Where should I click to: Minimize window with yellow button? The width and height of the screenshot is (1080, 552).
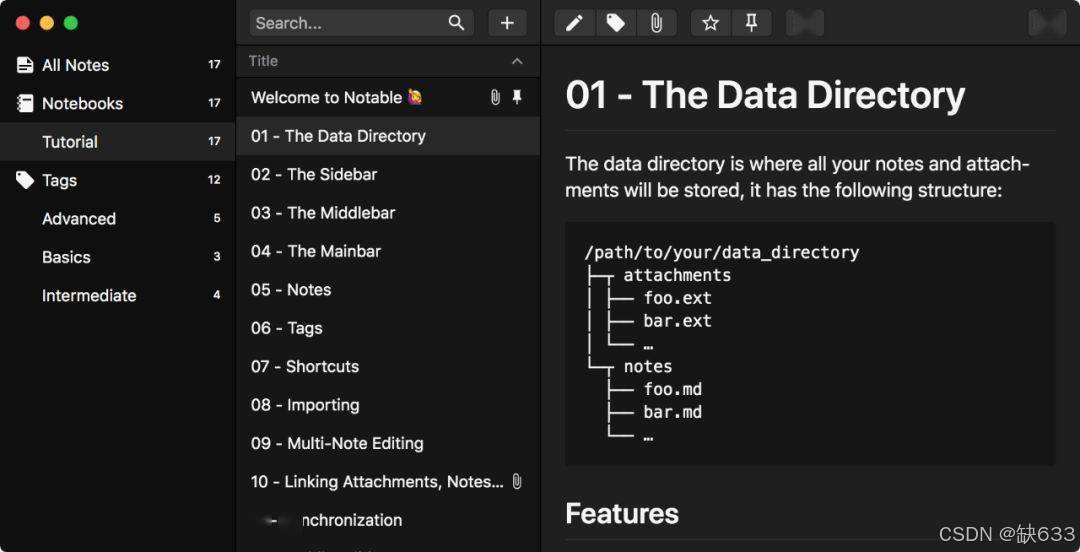[47, 23]
